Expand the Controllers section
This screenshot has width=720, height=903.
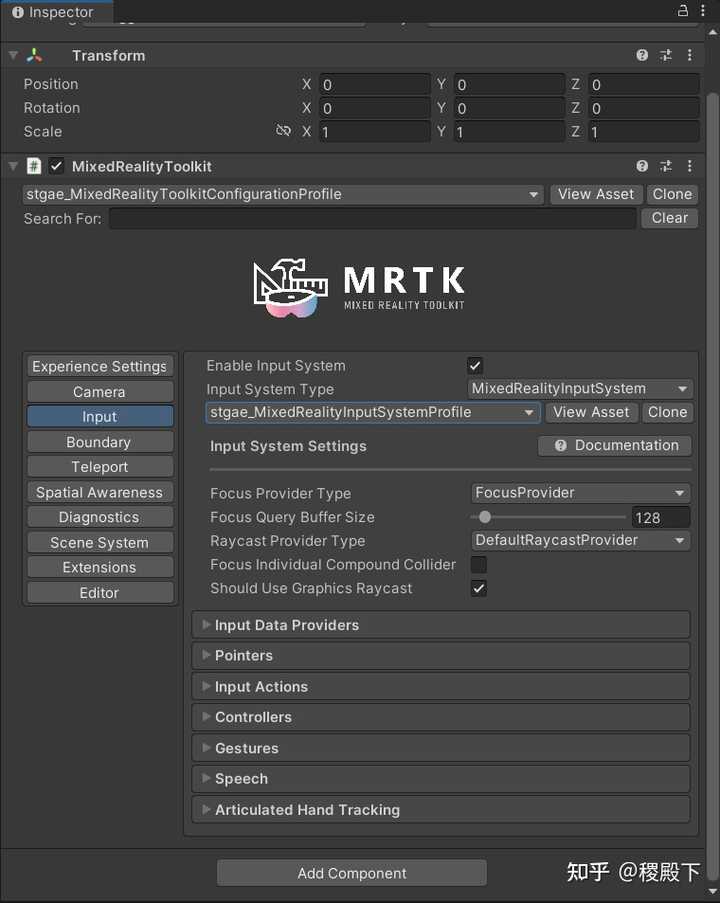point(441,717)
